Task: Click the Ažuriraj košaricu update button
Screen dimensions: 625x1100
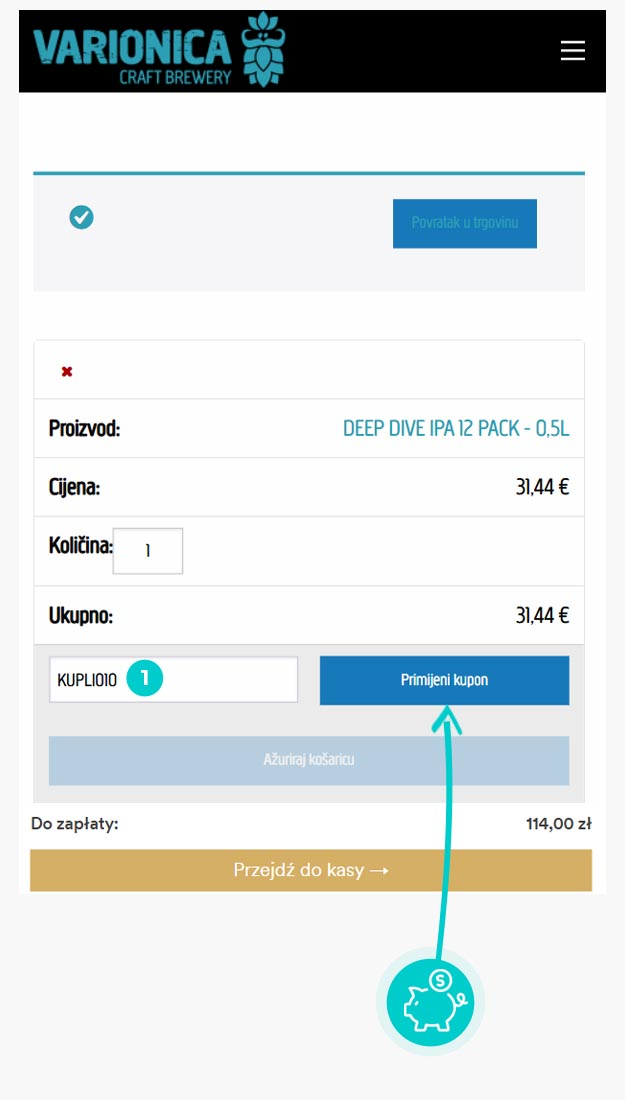Action: click(309, 760)
